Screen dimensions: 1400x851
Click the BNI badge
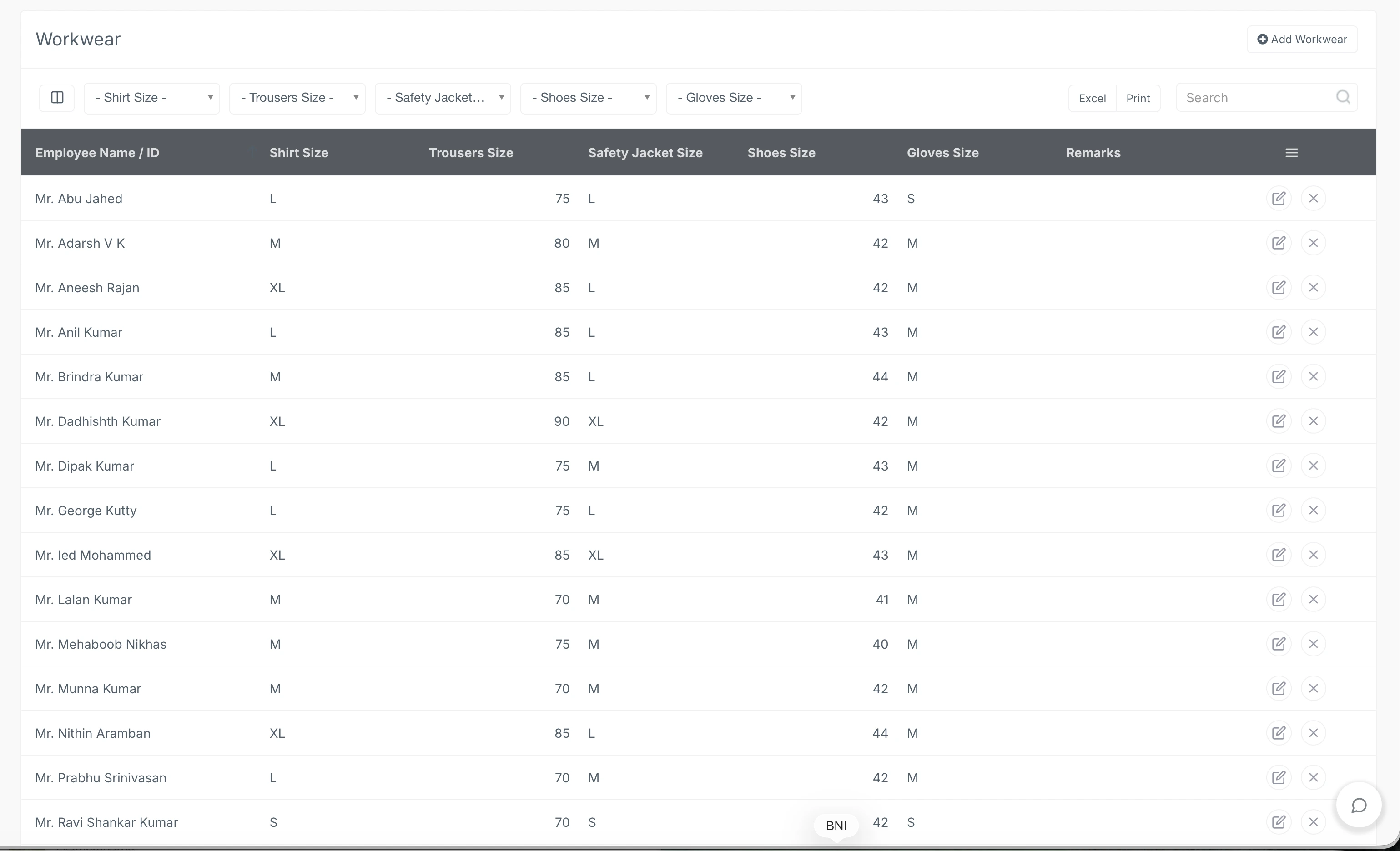tap(836, 826)
